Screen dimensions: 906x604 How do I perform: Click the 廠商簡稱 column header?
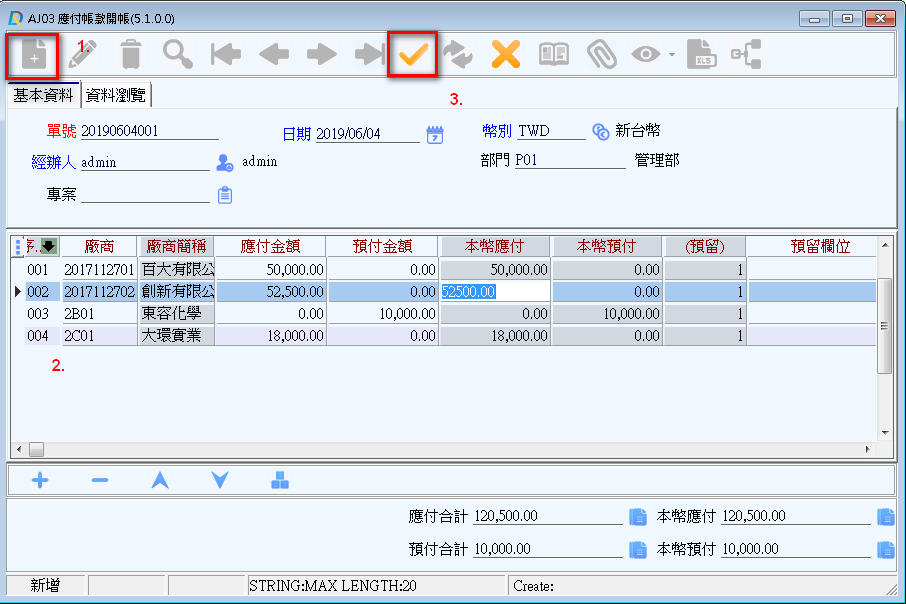tap(176, 246)
